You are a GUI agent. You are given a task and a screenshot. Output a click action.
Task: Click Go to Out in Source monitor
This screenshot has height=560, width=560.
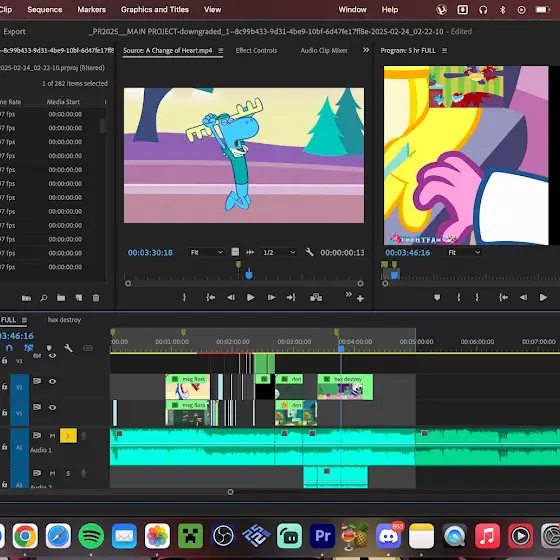(291, 298)
